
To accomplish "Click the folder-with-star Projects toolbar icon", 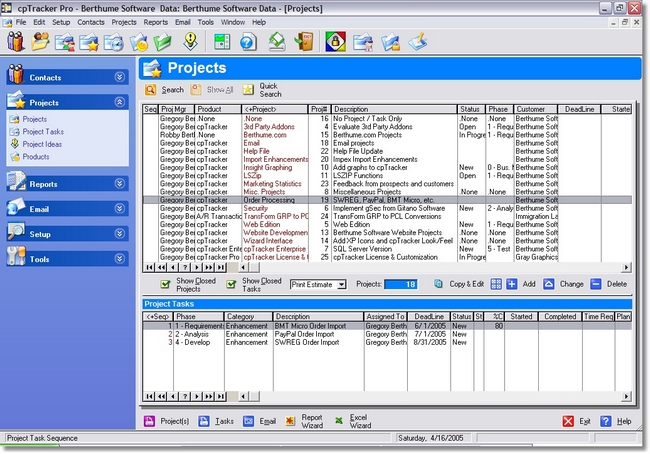I will (x=89, y=42).
